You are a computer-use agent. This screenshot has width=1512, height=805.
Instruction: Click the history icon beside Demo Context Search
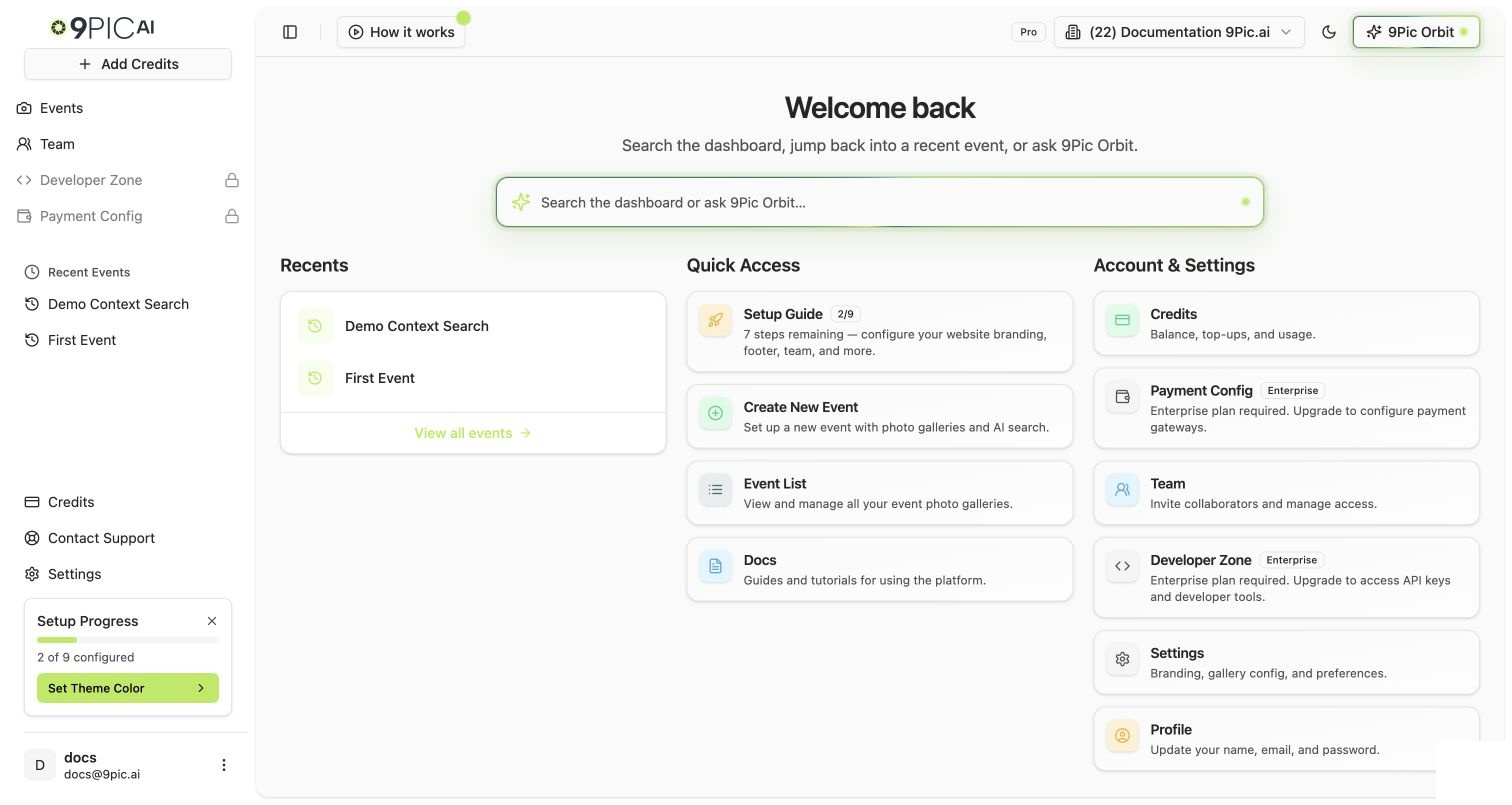pos(315,326)
